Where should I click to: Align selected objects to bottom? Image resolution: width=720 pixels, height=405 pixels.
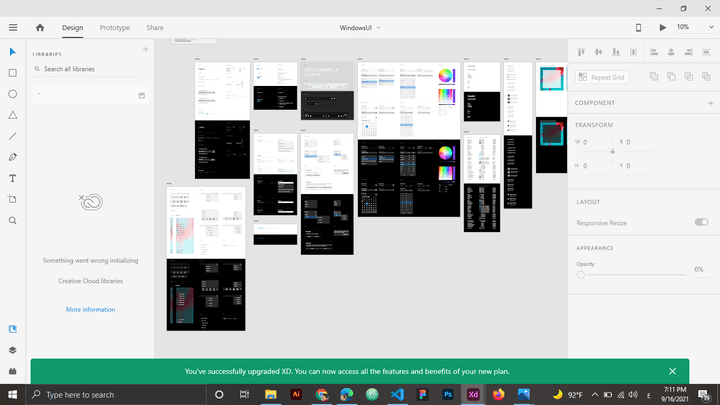(x=616, y=52)
